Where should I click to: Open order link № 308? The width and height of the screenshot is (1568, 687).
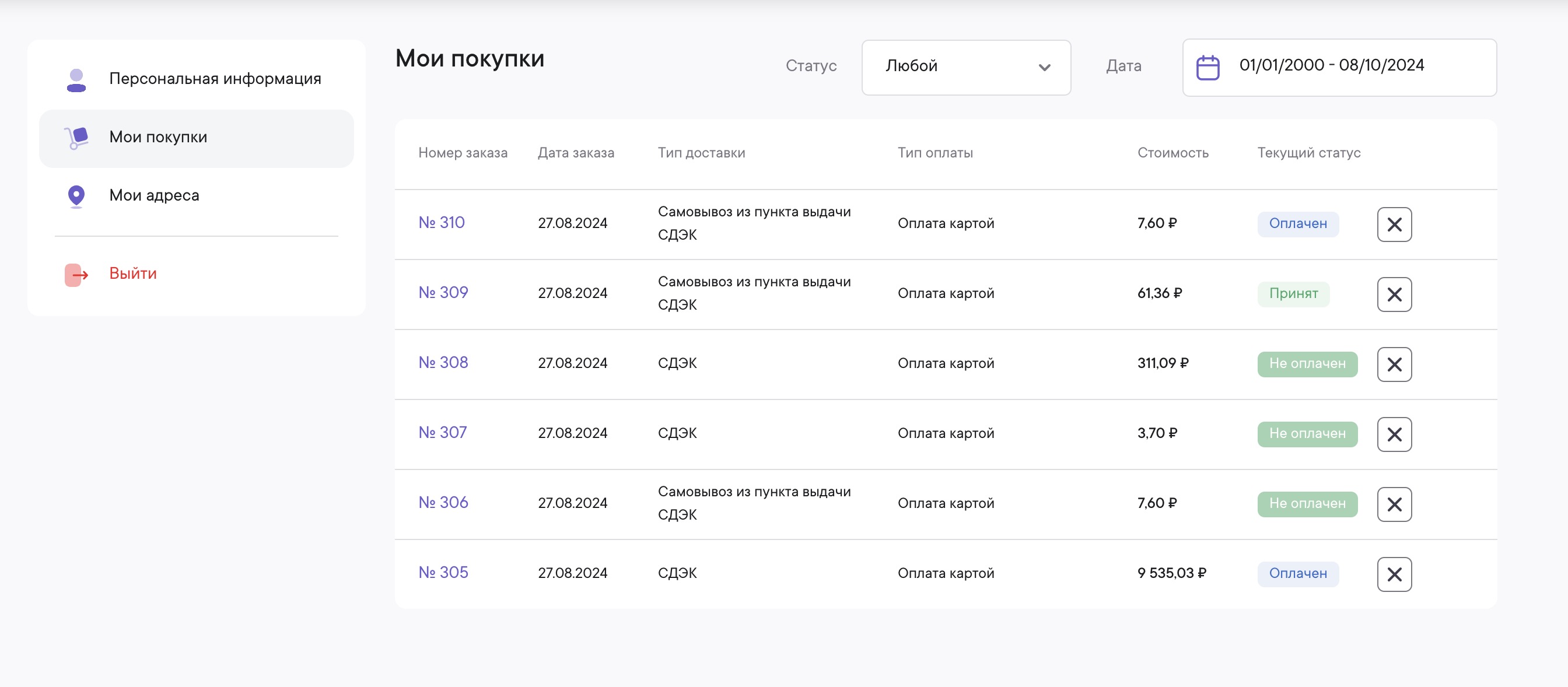click(443, 363)
